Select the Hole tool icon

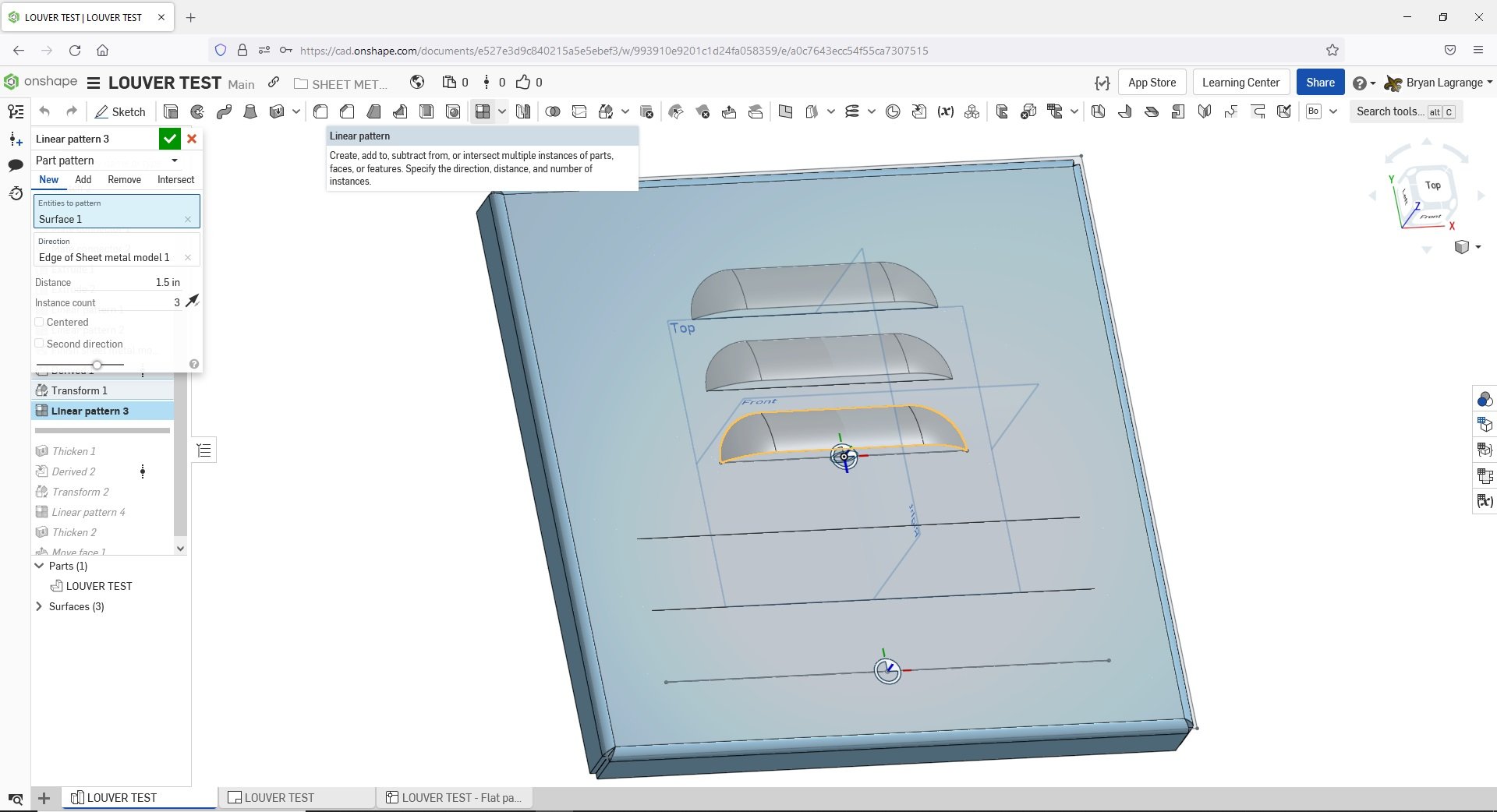[453, 111]
